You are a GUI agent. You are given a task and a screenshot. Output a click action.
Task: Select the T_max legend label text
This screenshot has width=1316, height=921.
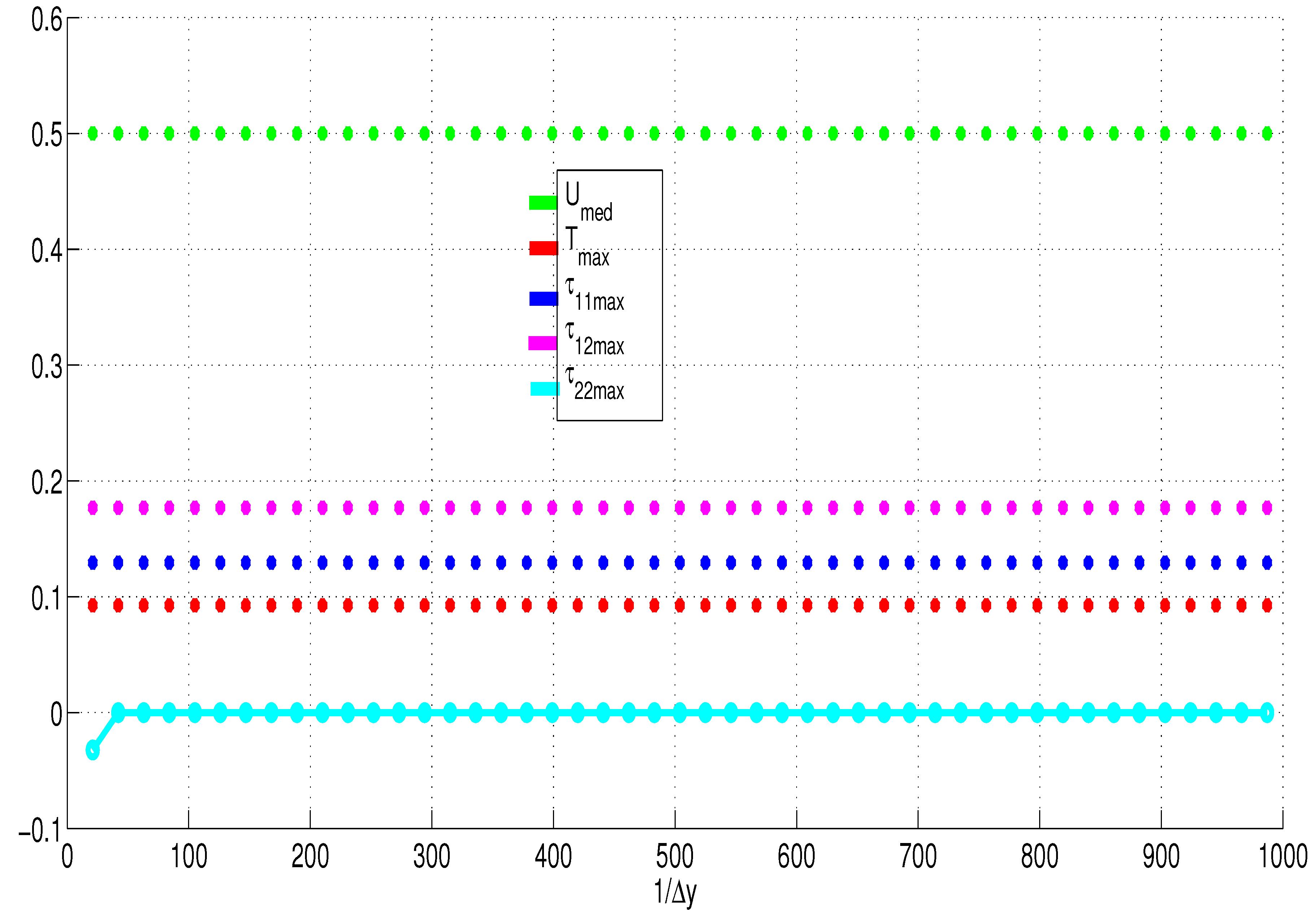(587, 247)
